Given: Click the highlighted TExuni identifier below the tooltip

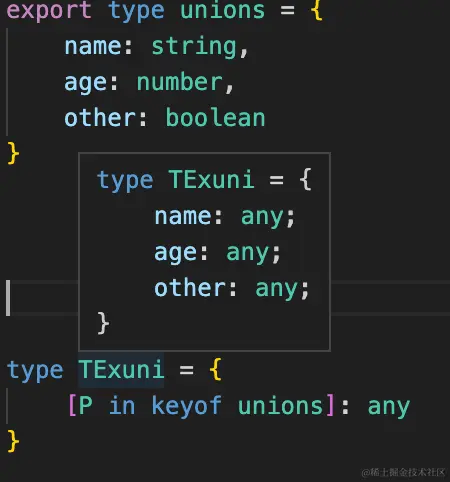Looking at the screenshot, I should click(121, 370).
